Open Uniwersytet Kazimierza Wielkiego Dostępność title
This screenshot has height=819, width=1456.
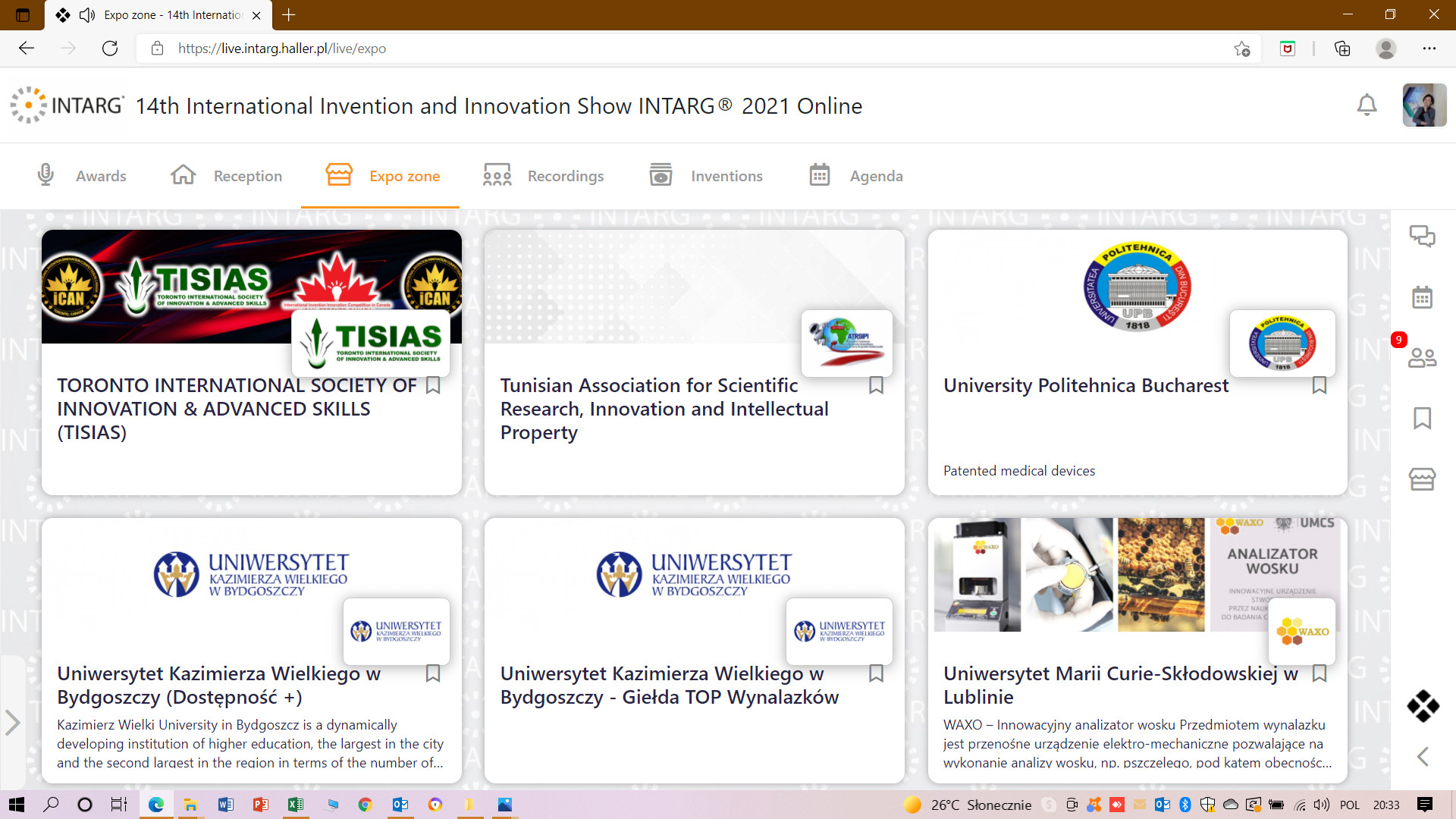219,685
